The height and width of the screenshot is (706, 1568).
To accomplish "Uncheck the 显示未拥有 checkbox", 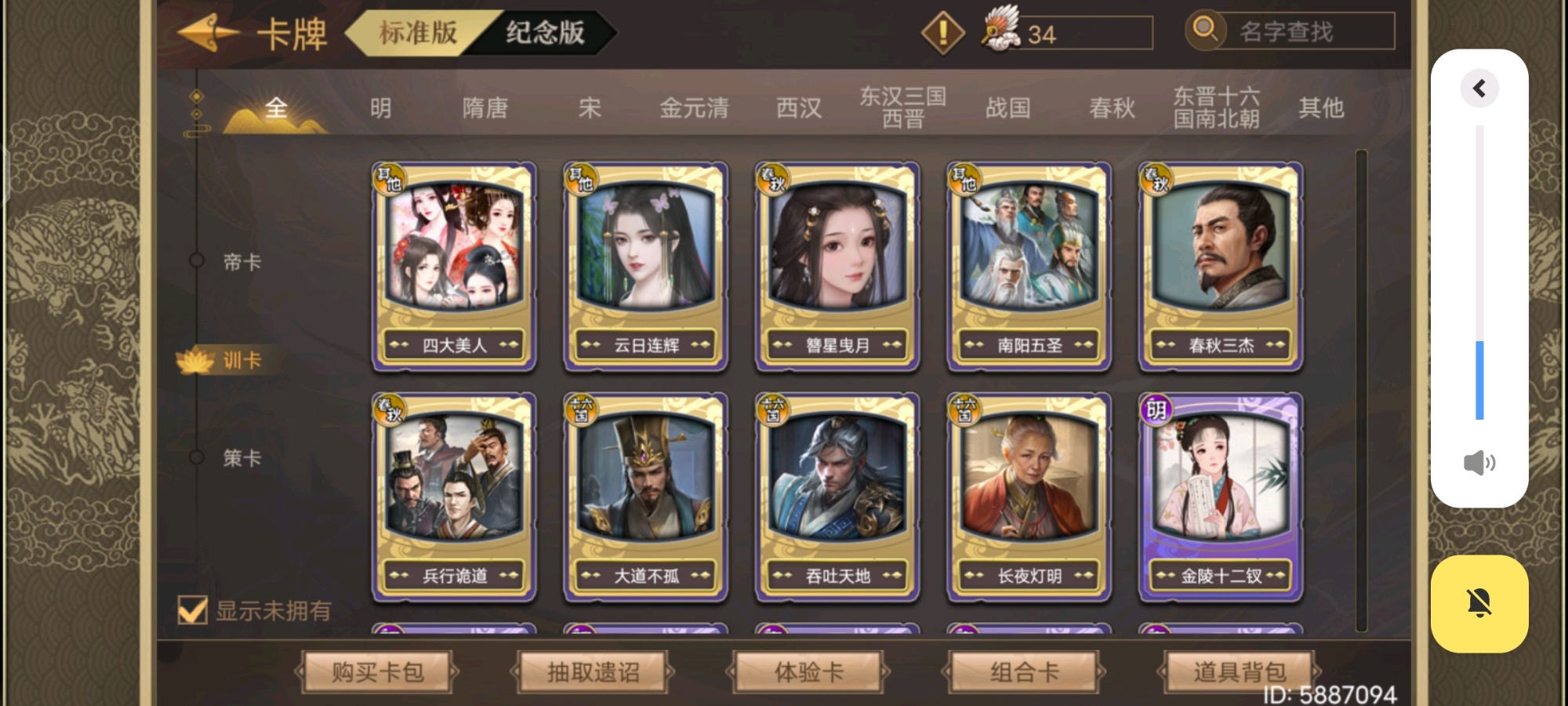I will [x=193, y=610].
